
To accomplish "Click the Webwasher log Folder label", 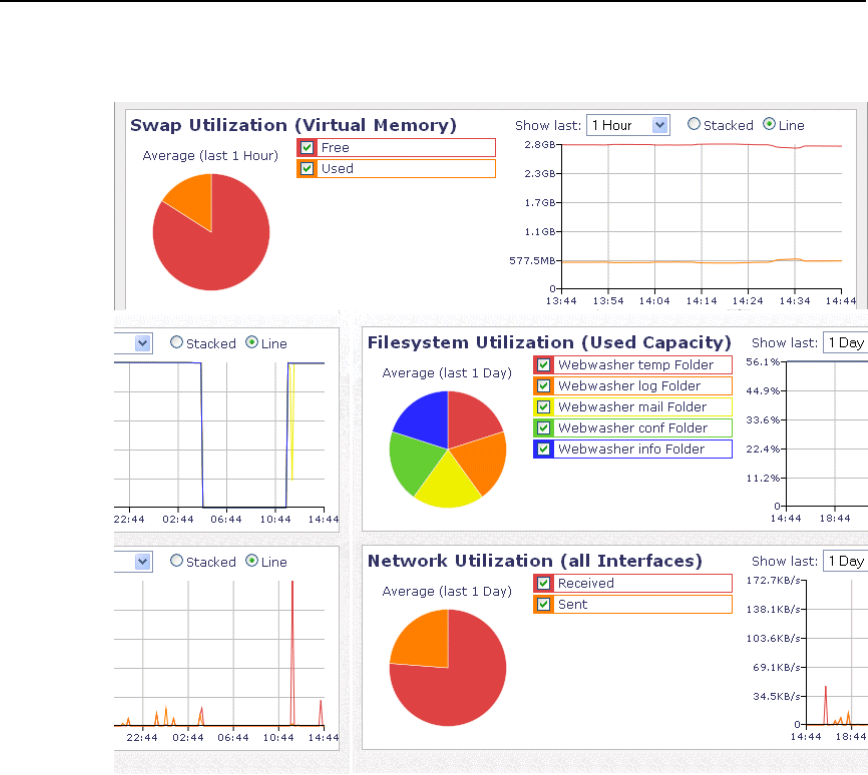I will pyautogui.click(x=629, y=386).
